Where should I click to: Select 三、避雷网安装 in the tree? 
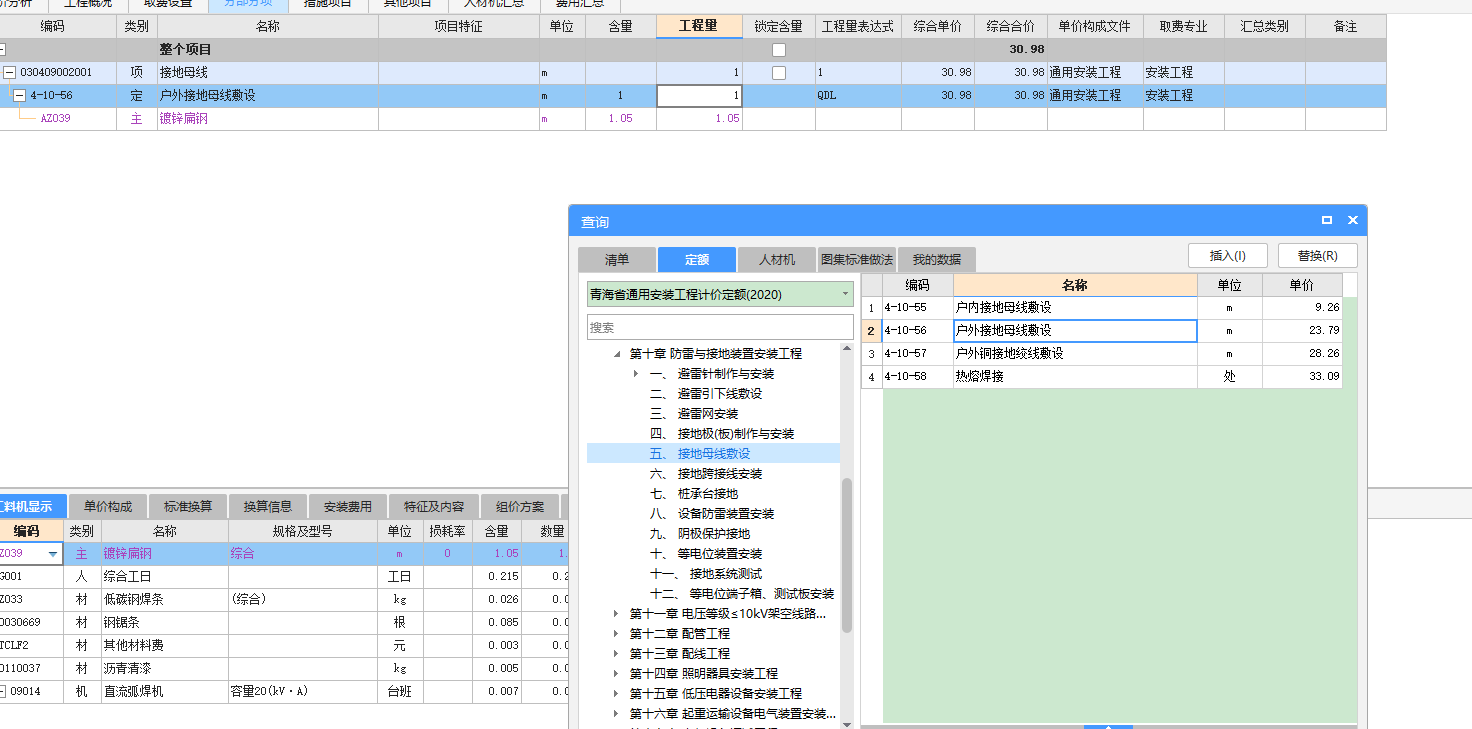693,414
